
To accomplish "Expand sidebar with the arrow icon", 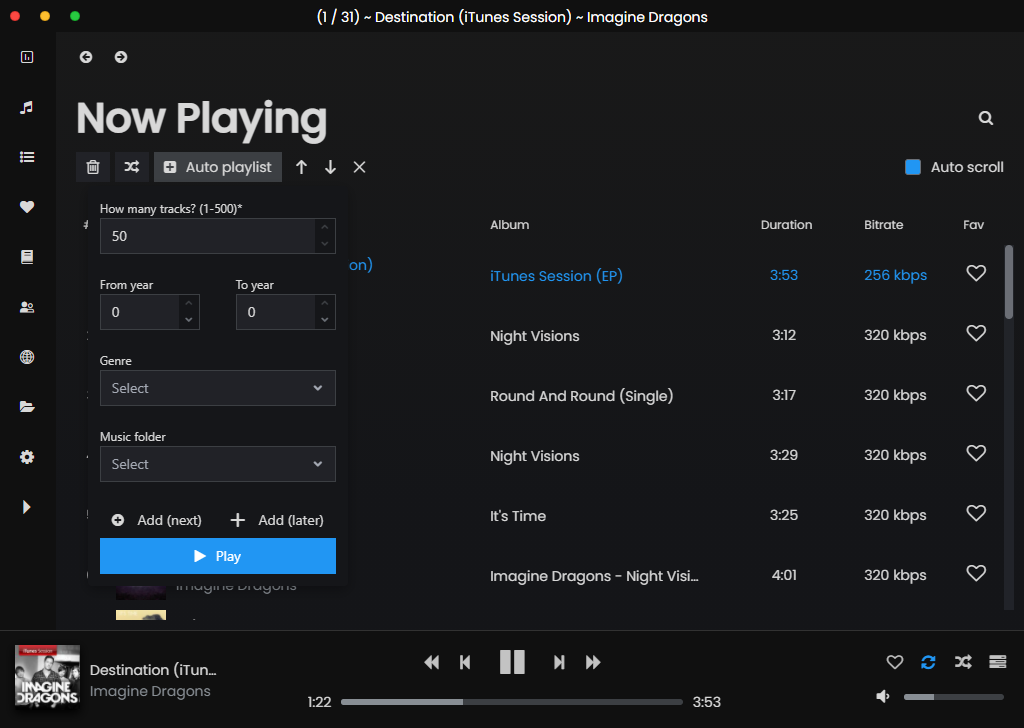I will [x=27, y=507].
